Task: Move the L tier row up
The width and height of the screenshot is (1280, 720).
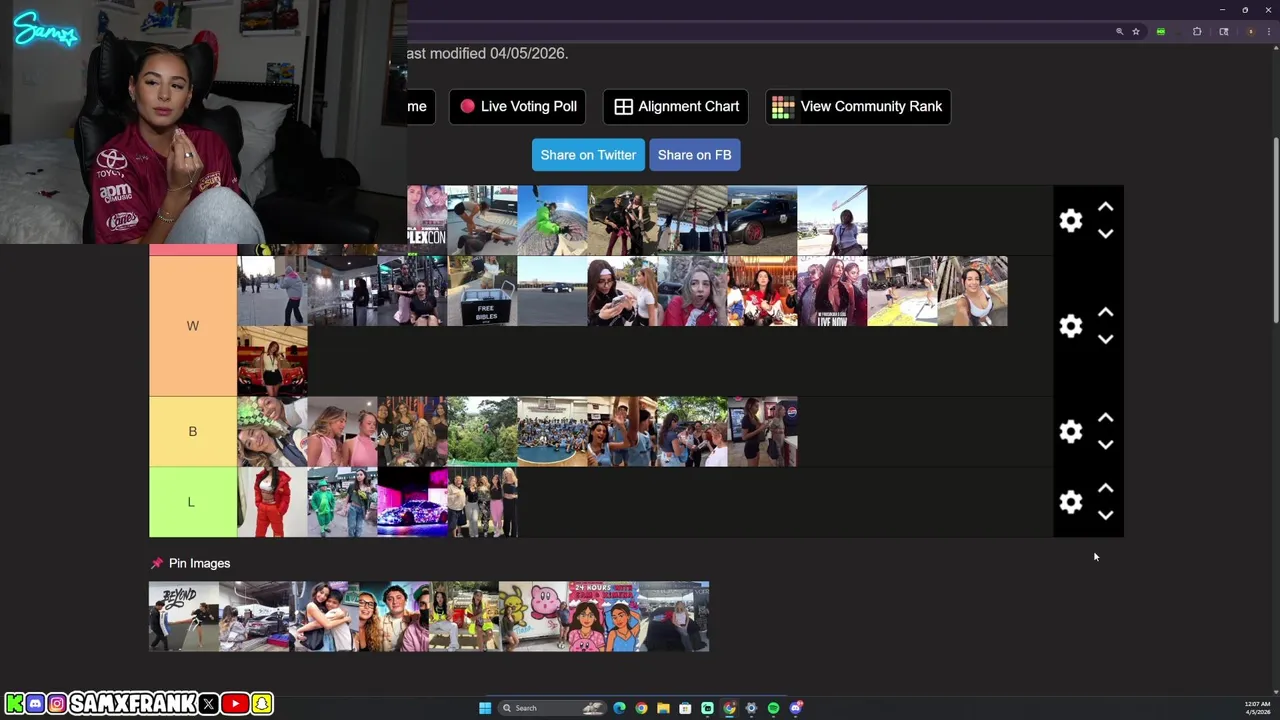Action: [1105, 489]
